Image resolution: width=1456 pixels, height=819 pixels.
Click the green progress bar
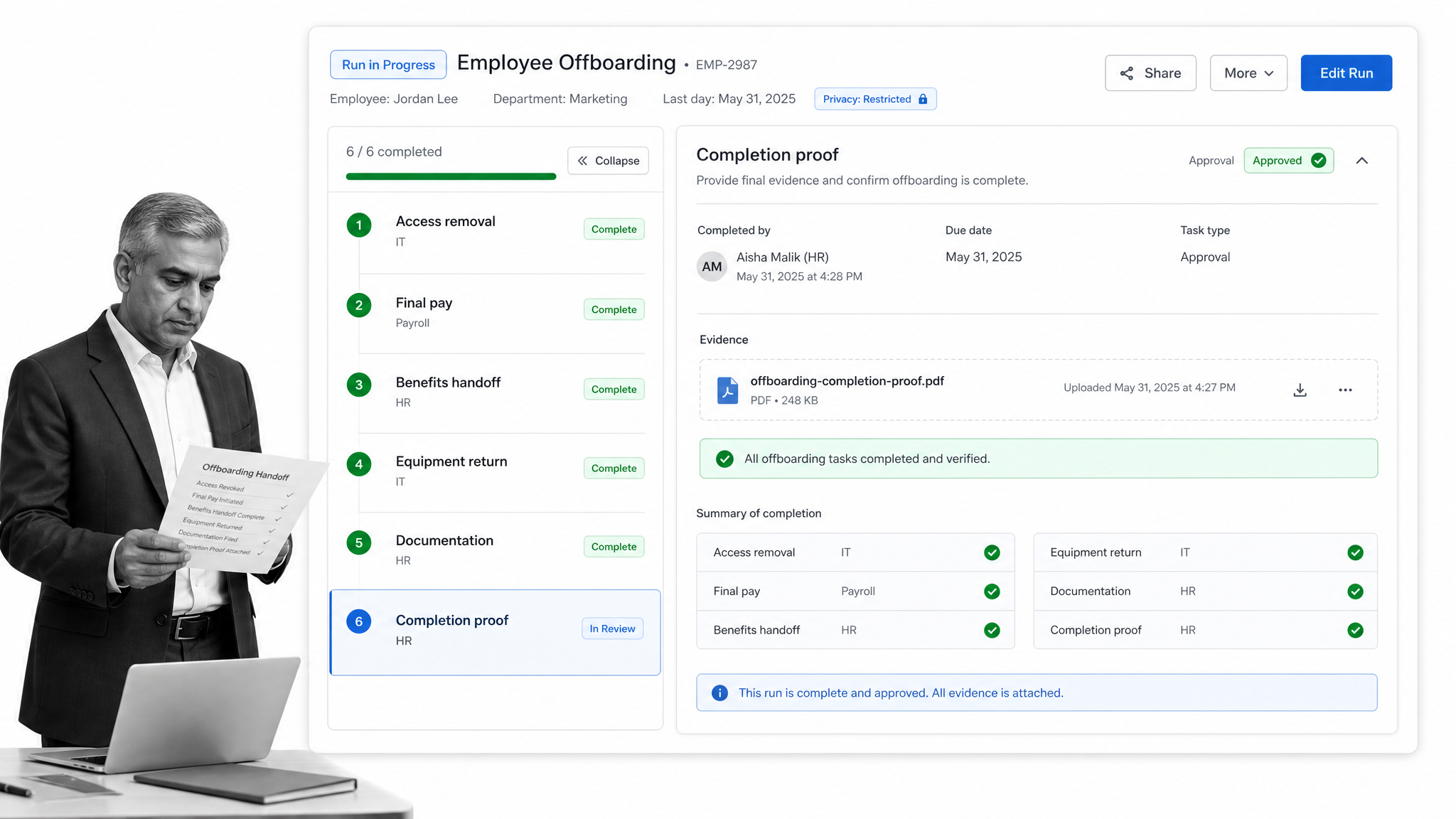(451, 176)
